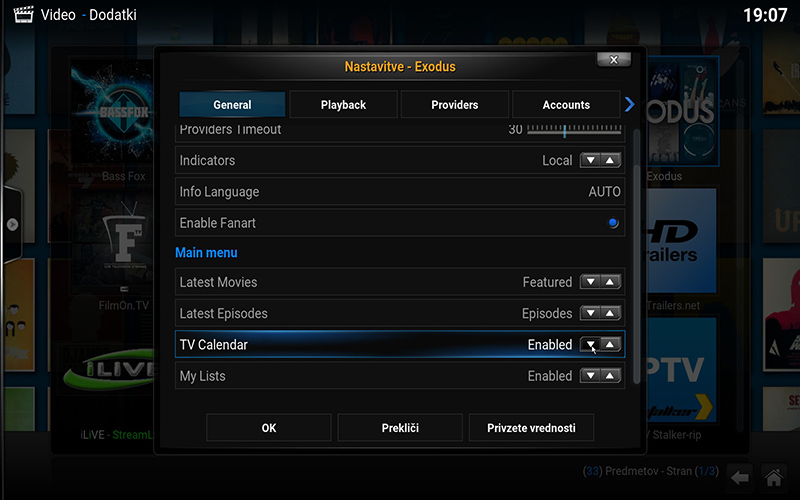Toggle the Enable Fanart option

point(612,223)
